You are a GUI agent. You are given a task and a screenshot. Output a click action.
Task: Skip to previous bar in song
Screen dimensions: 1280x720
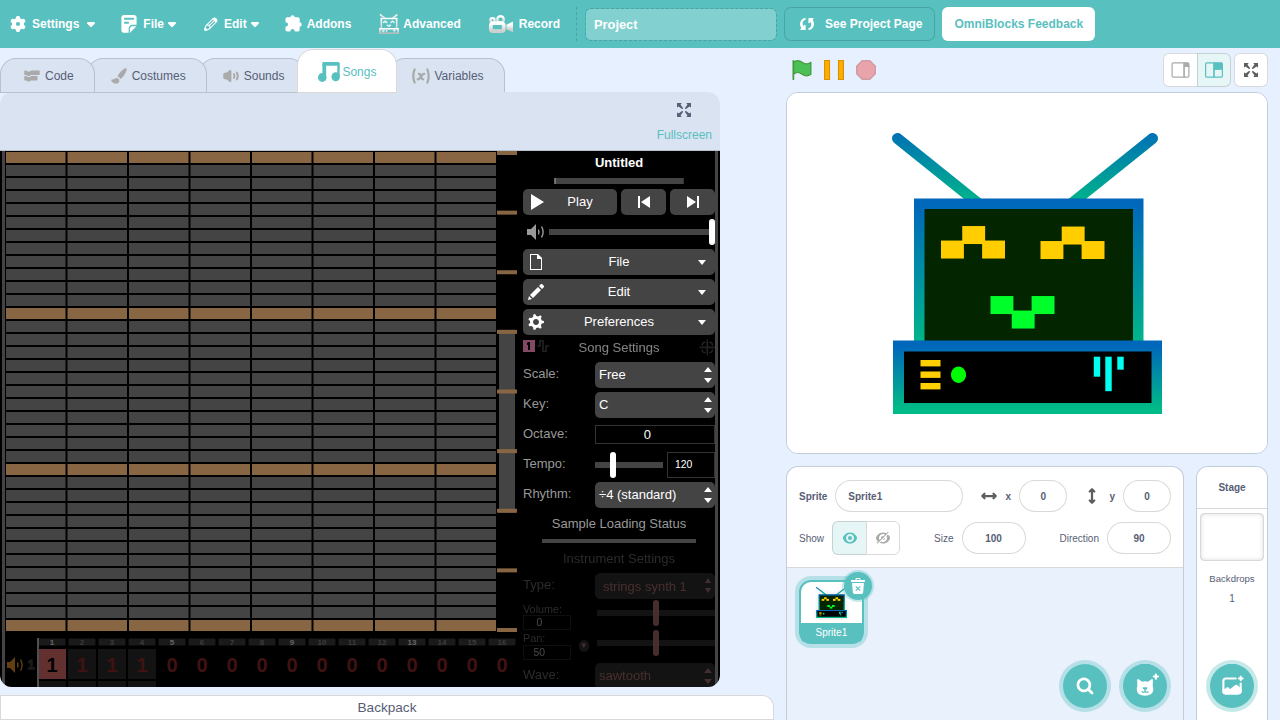[x=644, y=202]
